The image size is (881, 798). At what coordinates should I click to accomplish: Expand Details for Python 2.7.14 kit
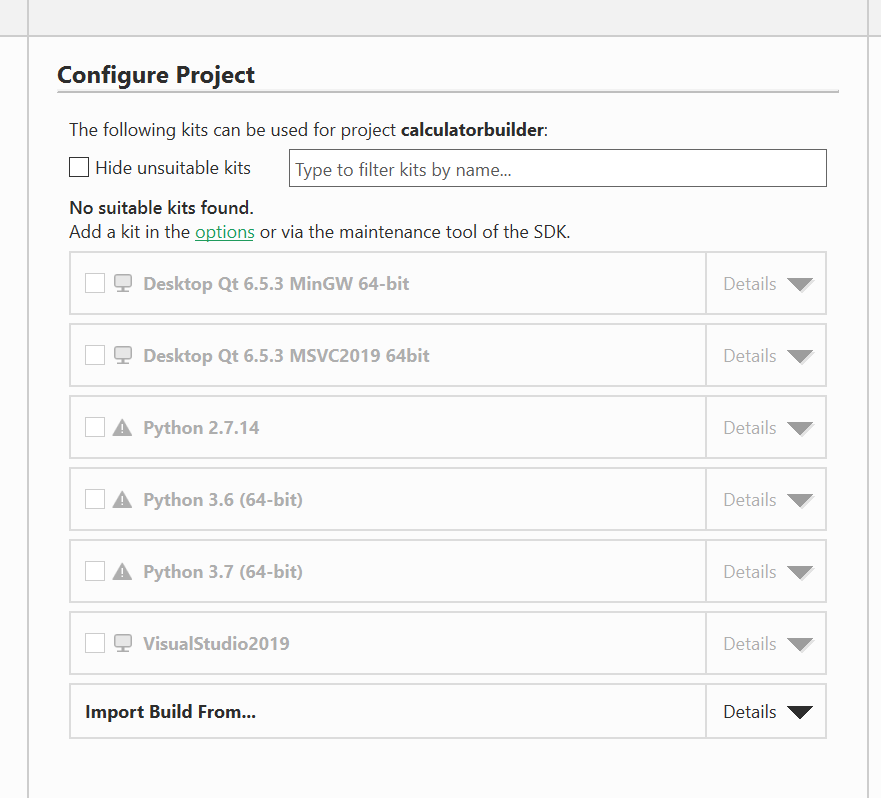[x=766, y=428]
